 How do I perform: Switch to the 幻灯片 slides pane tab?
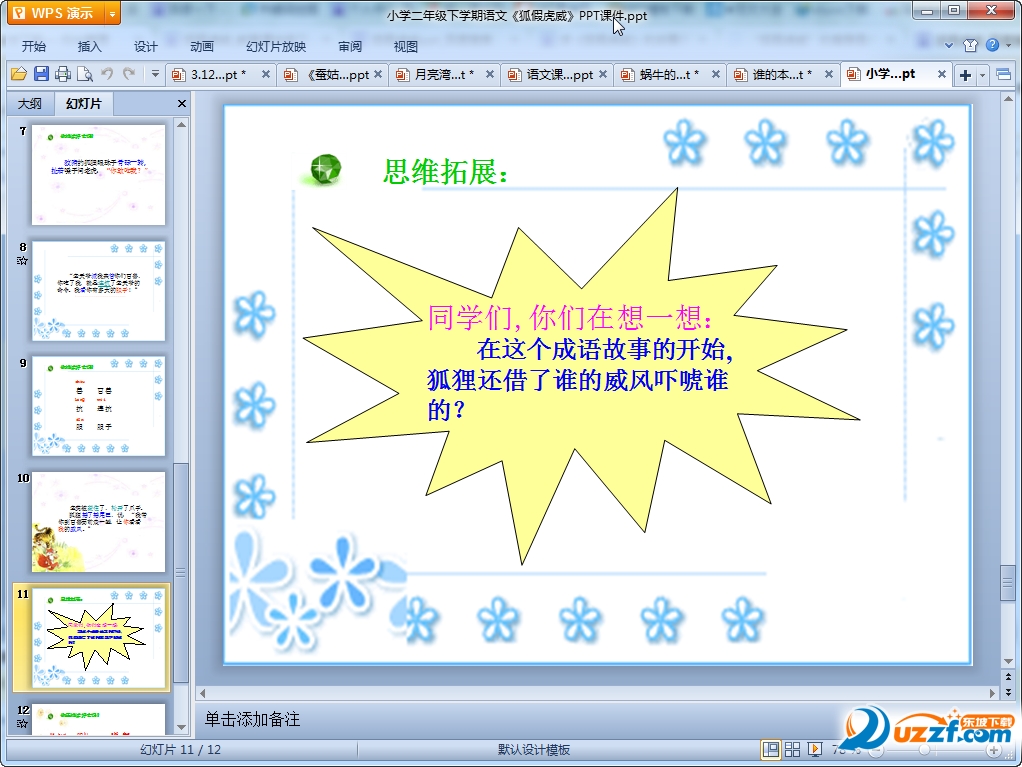click(x=83, y=104)
